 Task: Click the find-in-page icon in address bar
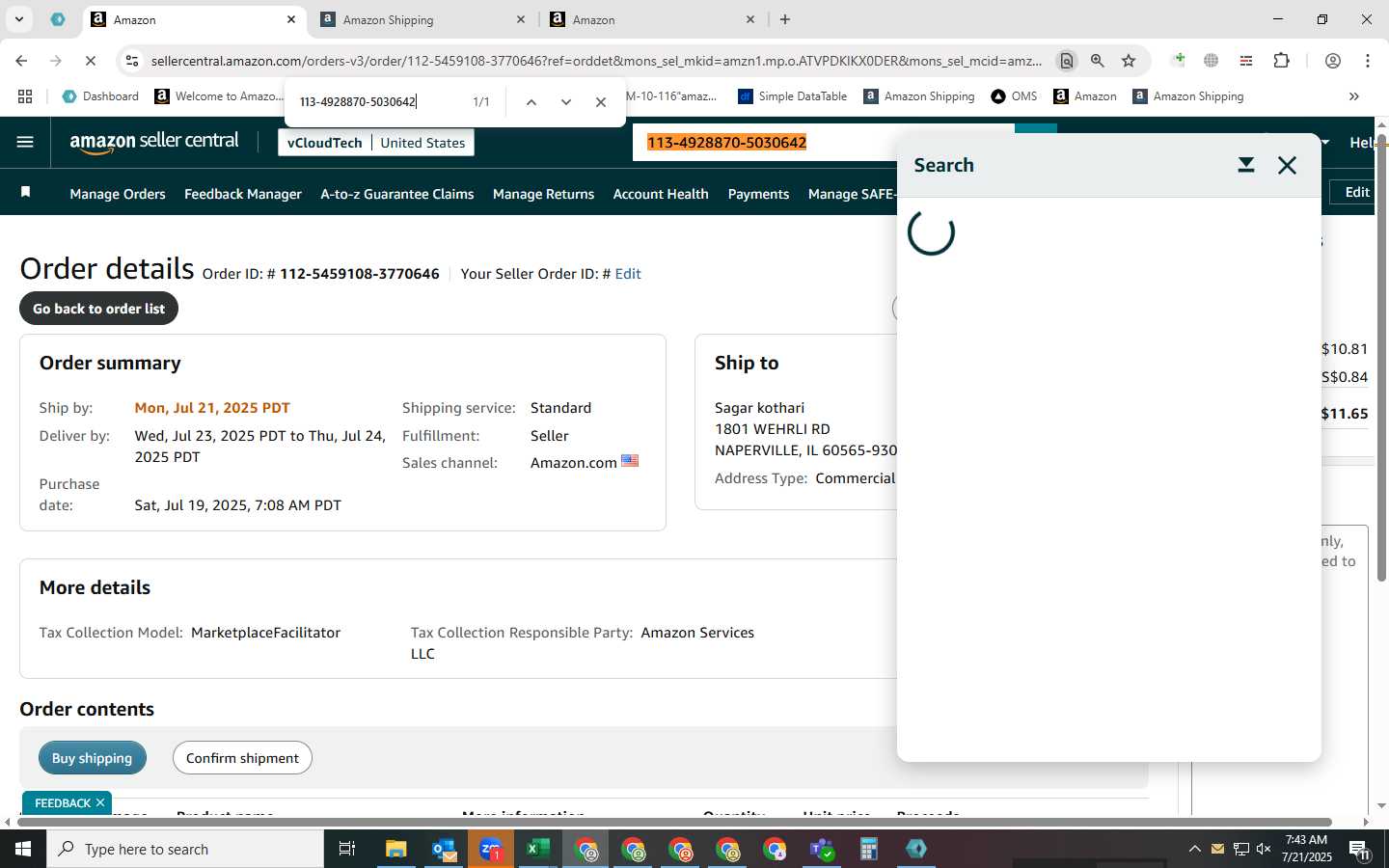click(x=1067, y=61)
